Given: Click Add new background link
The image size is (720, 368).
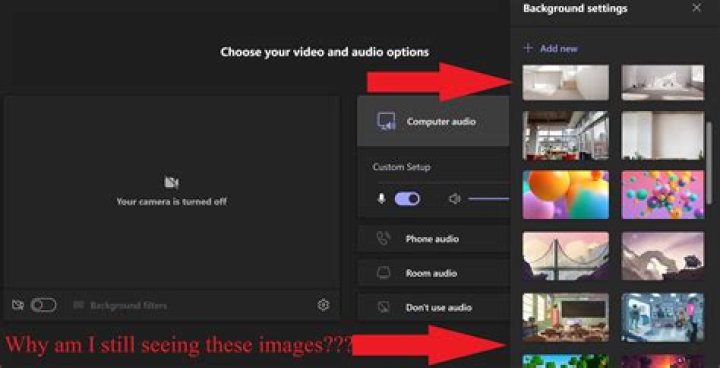Looking at the screenshot, I should pos(551,48).
